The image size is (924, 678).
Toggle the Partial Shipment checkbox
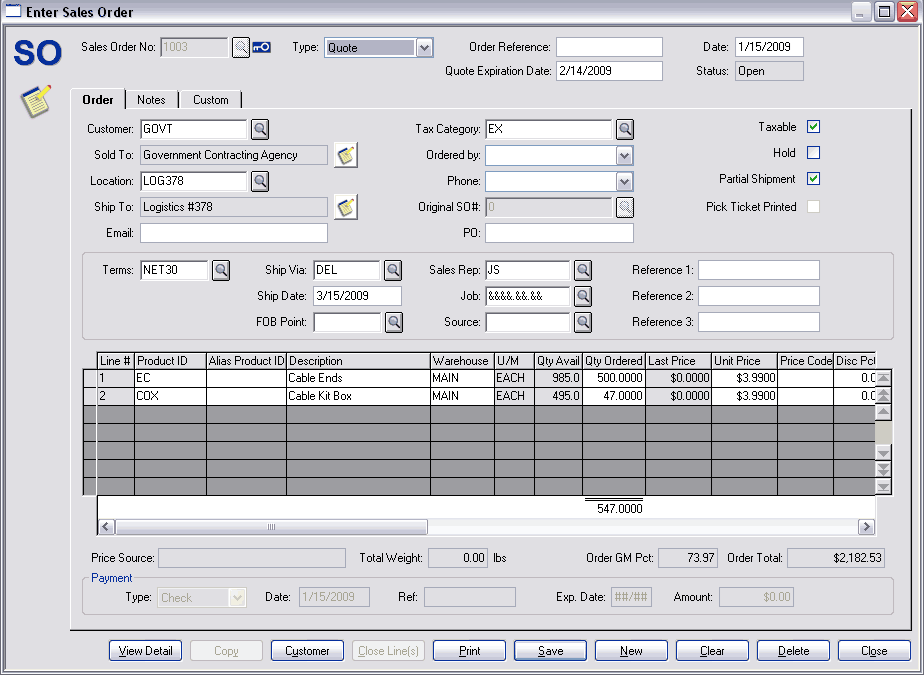click(x=813, y=179)
